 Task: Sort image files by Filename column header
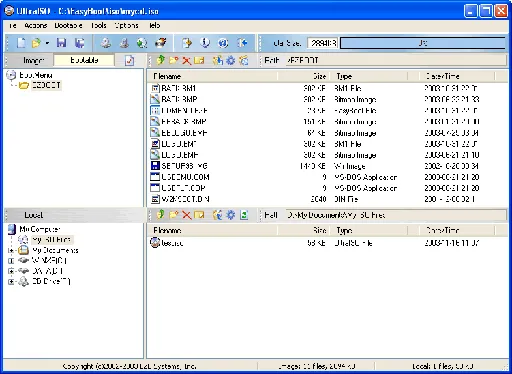212,76
